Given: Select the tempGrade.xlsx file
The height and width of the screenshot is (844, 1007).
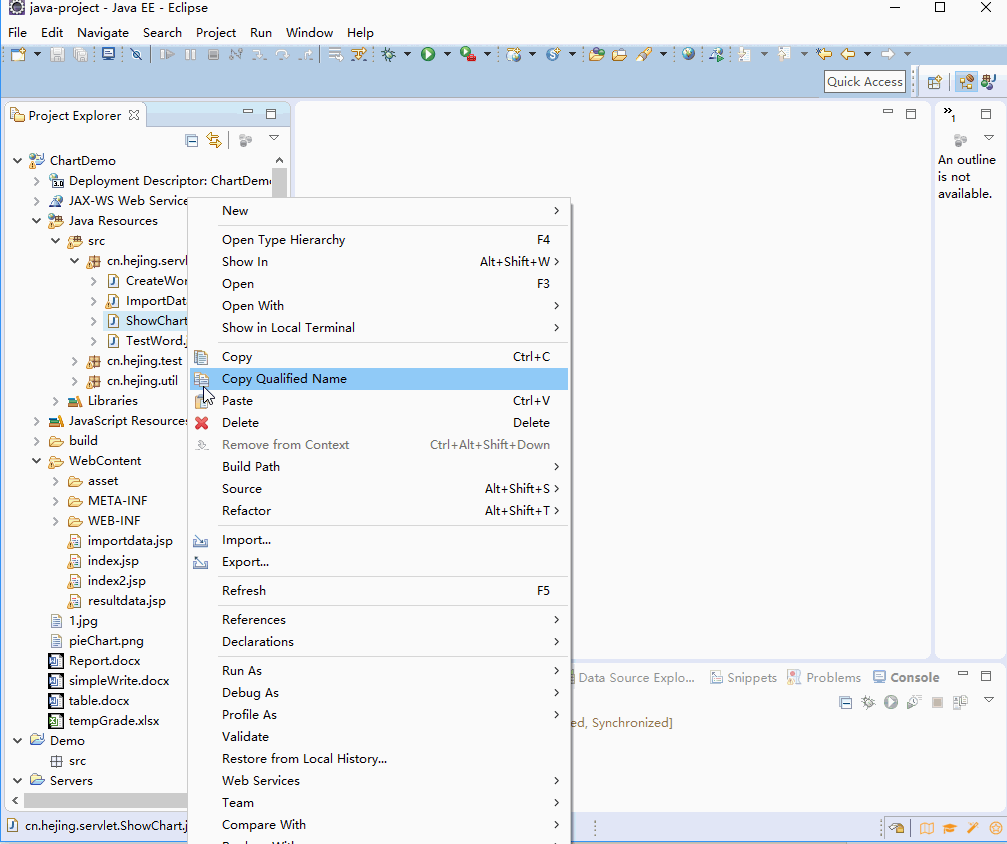Looking at the screenshot, I should [105, 721].
